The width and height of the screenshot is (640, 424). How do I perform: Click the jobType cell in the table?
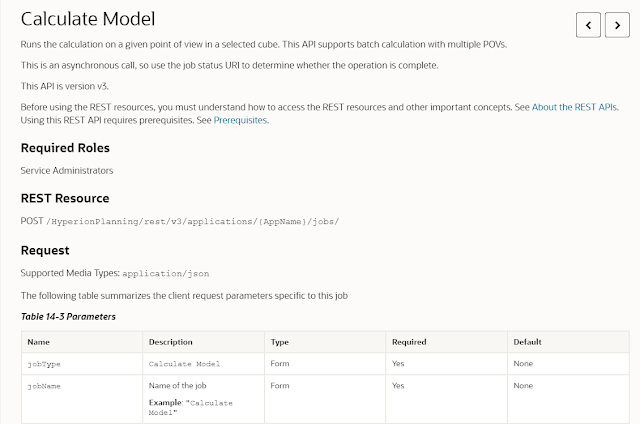46,364
